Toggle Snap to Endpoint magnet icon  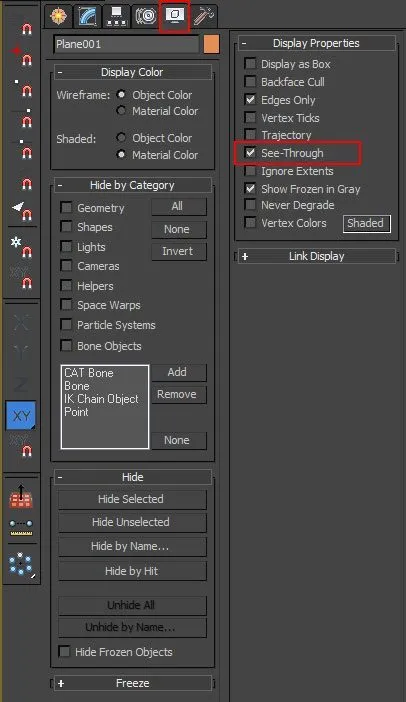[x=23, y=119]
